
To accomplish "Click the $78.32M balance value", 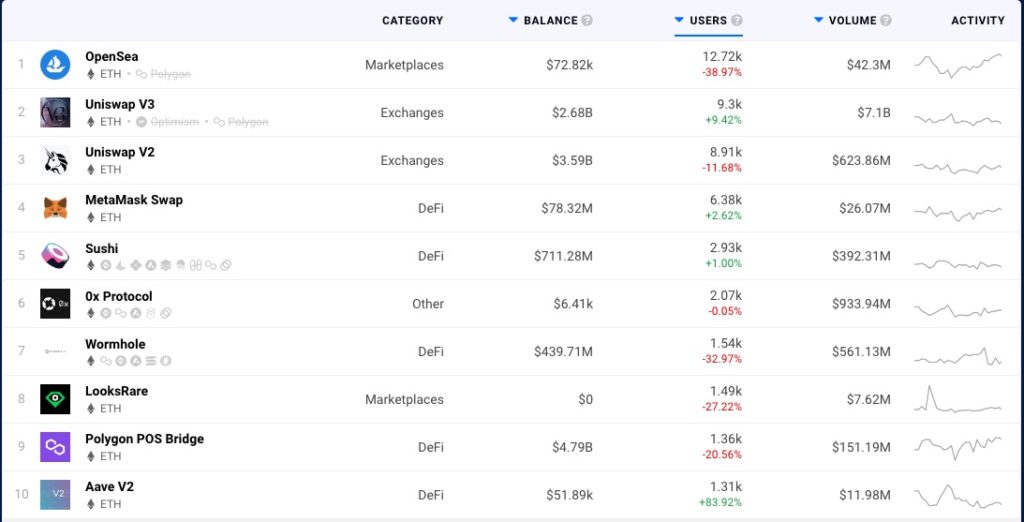I will click(x=567, y=208).
